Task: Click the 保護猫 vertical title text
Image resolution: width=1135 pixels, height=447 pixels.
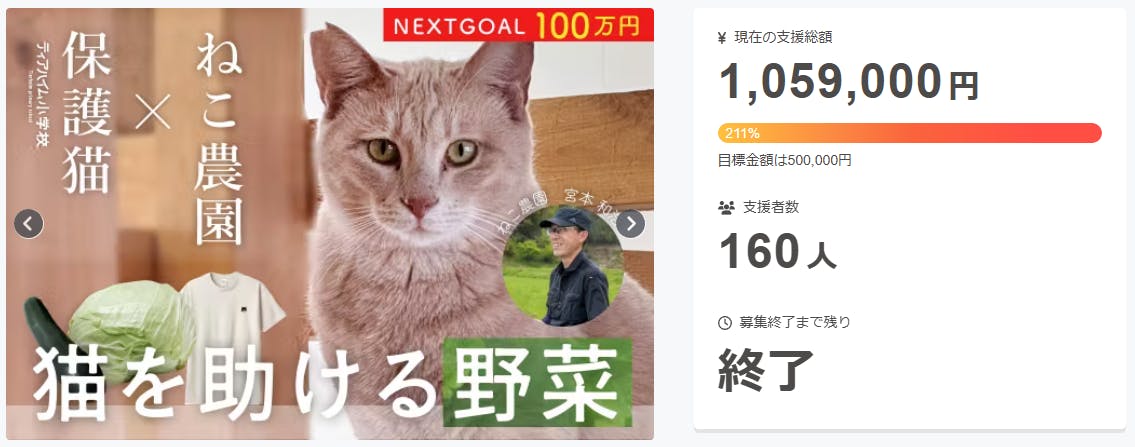Action: (x=88, y=113)
